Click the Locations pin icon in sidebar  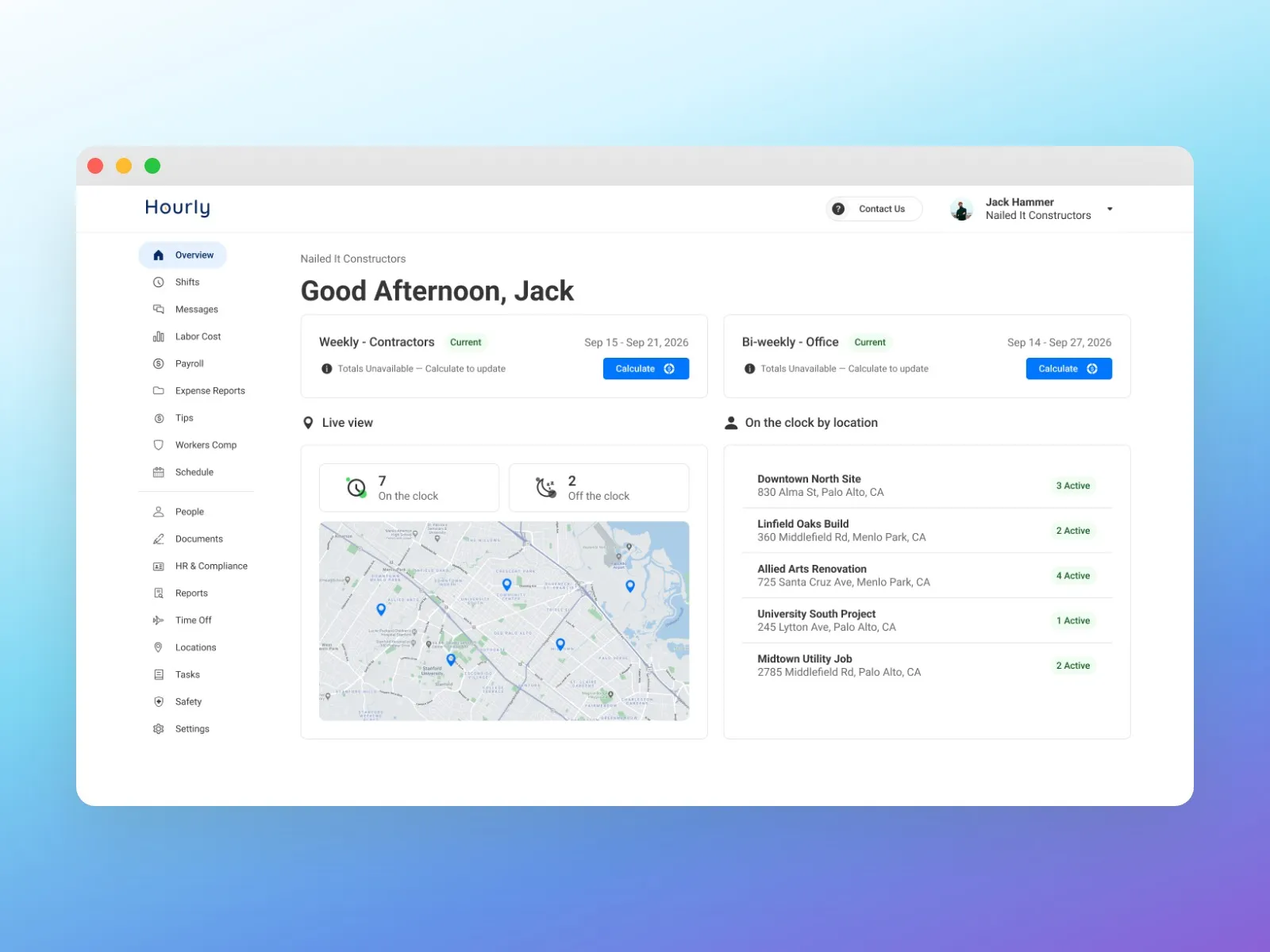pyautogui.click(x=158, y=647)
